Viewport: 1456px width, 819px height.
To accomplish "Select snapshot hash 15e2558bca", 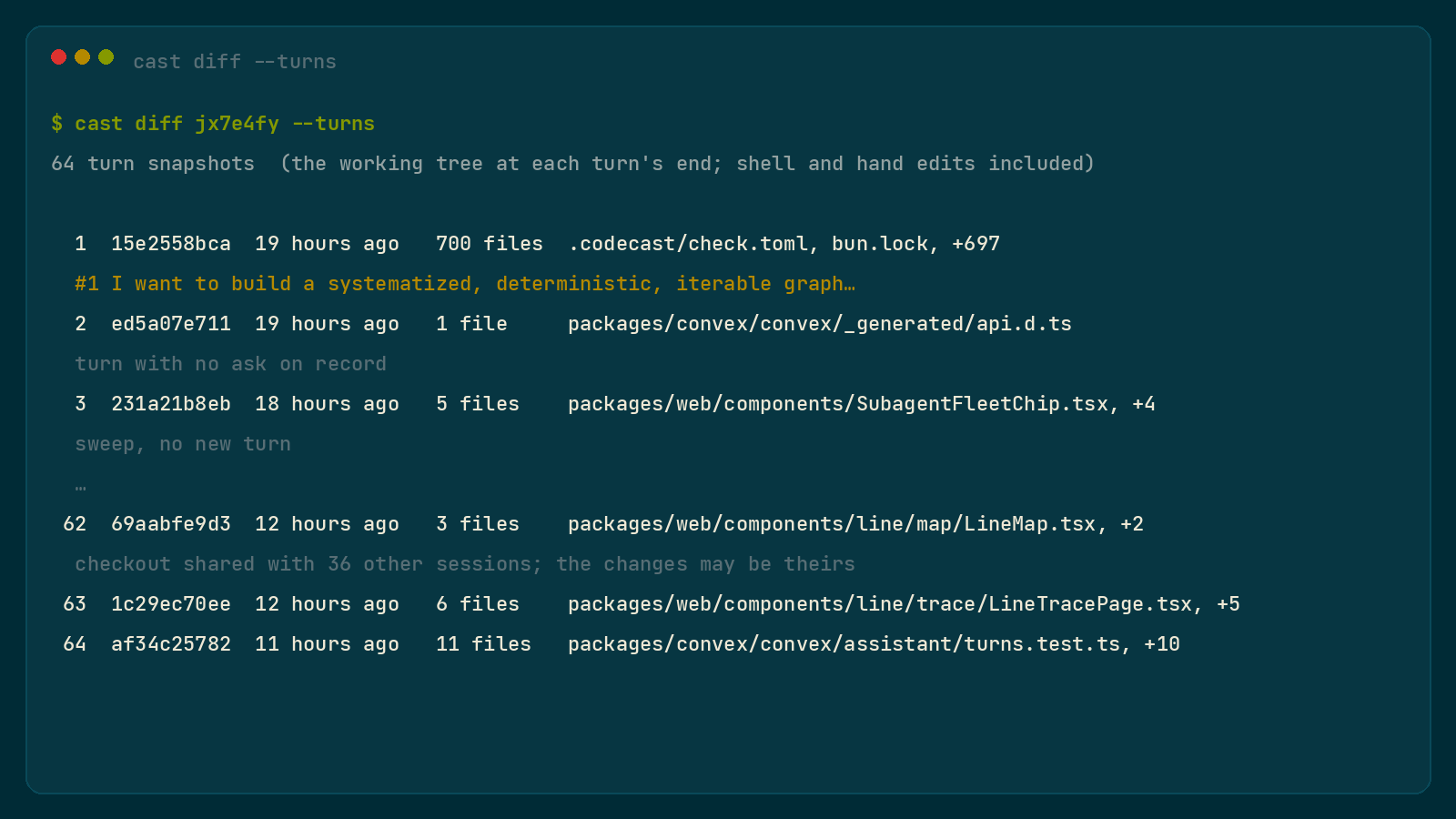I will coord(171,244).
